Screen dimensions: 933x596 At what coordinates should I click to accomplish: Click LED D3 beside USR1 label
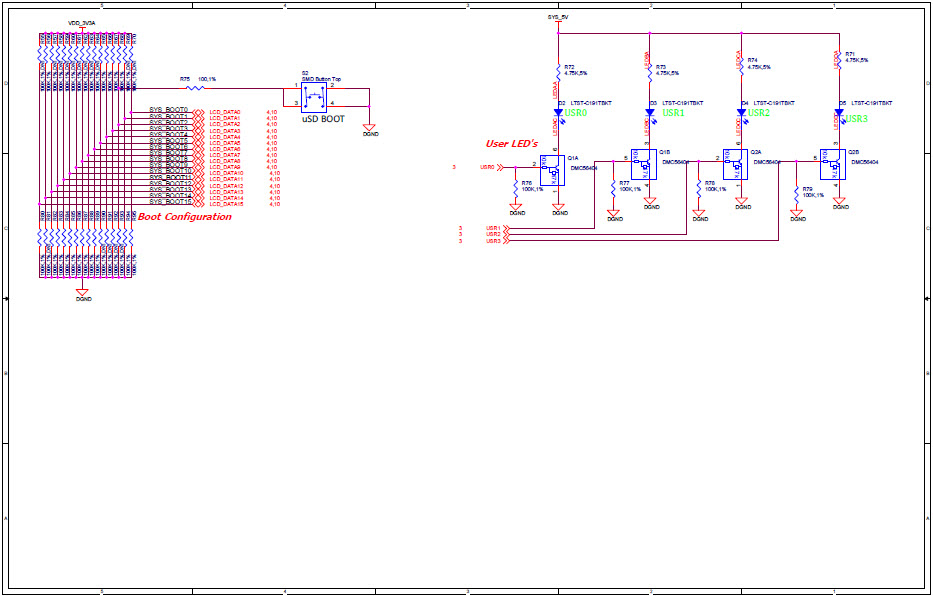649,112
